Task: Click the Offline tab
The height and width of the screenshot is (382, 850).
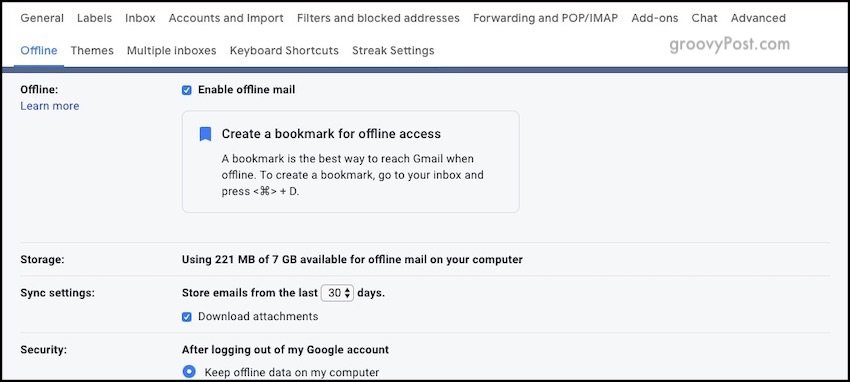Action: 39,50
